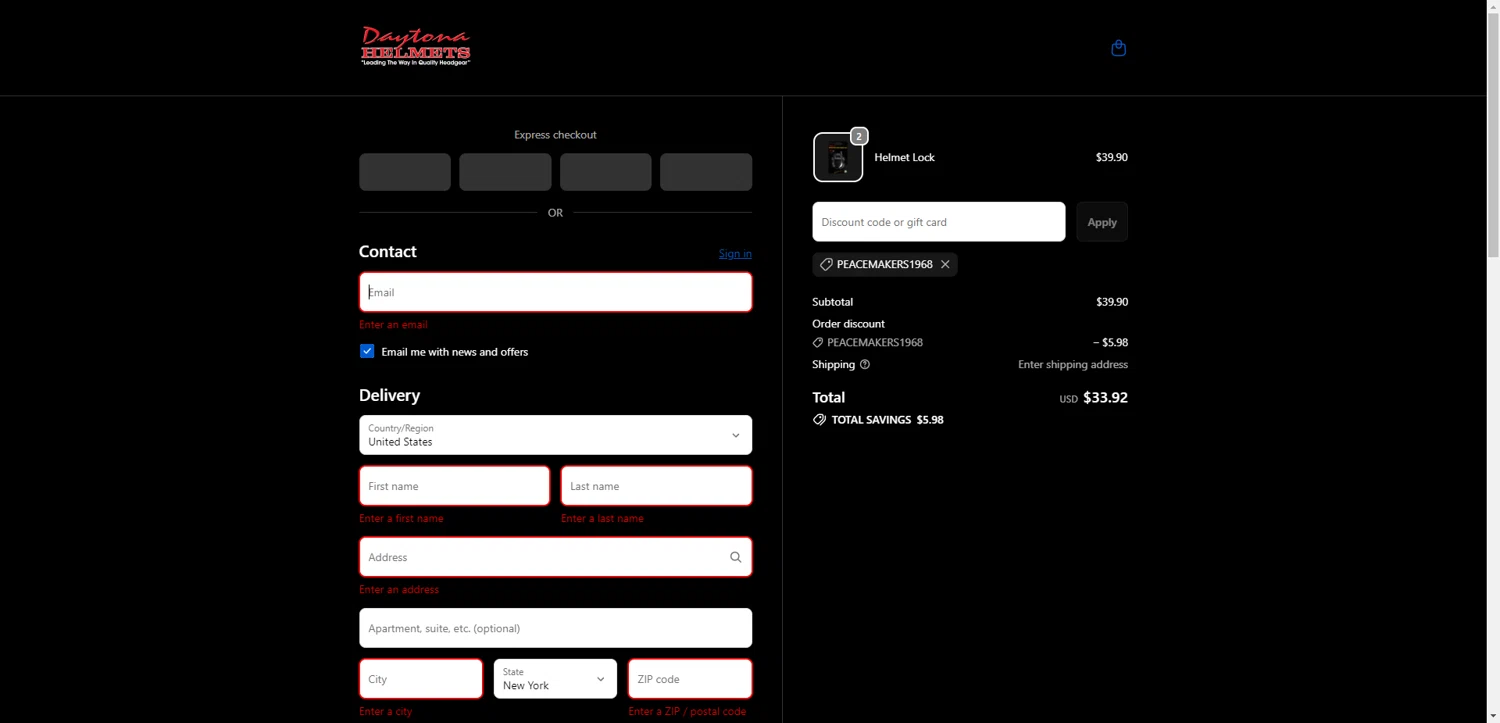Viewport: 1500px width, 723px height.
Task: Click the third express checkout button
Action: click(x=606, y=172)
